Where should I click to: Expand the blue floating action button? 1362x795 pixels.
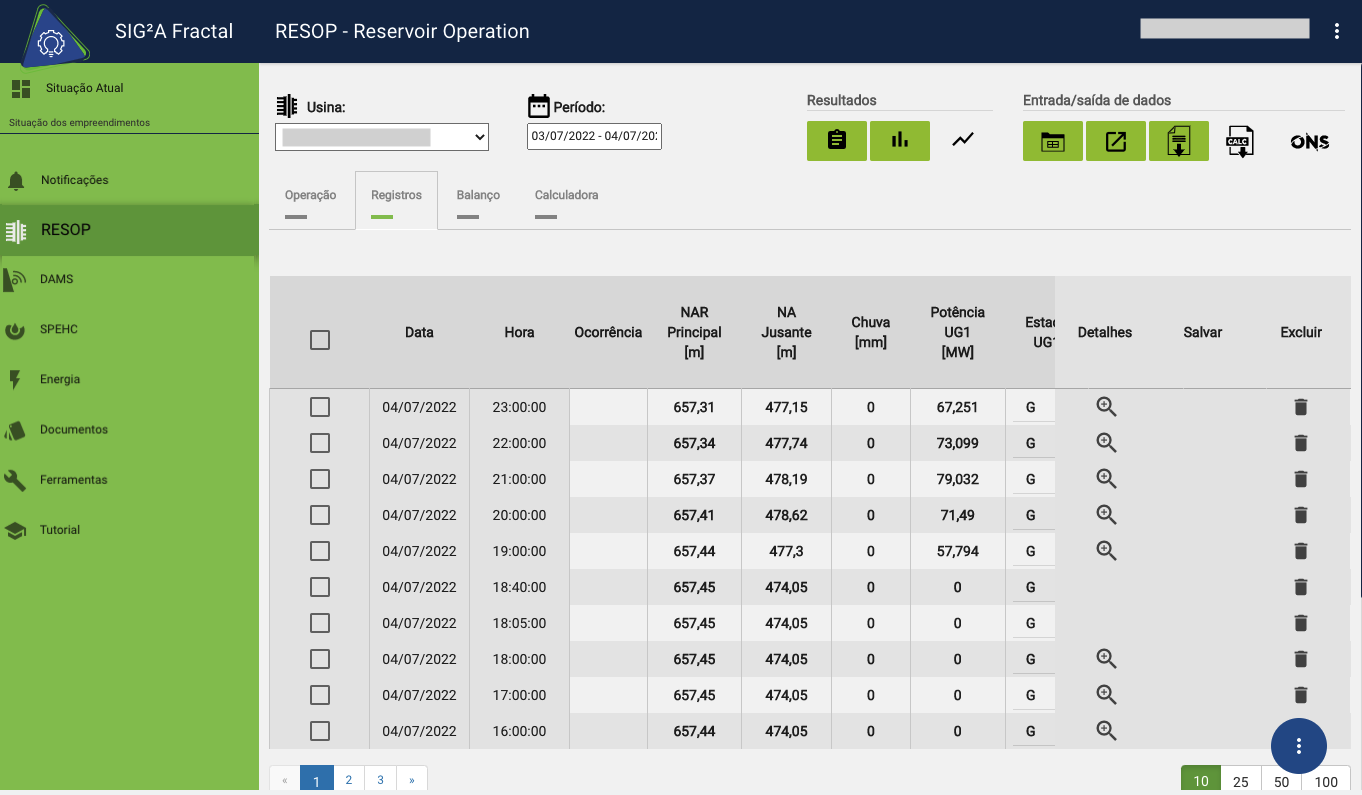point(1298,746)
